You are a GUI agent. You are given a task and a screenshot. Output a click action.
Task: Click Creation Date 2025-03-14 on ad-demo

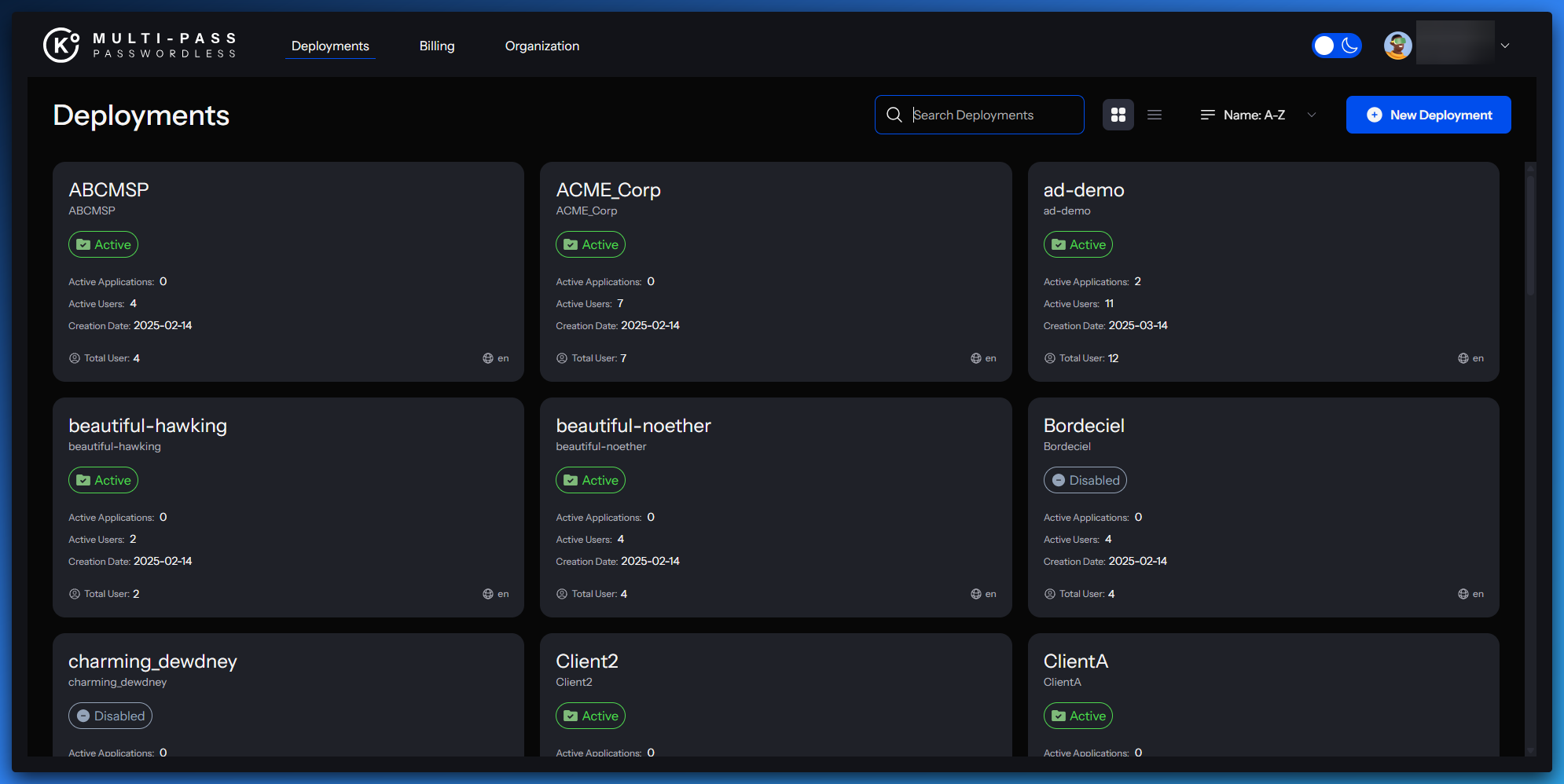point(1106,325)
